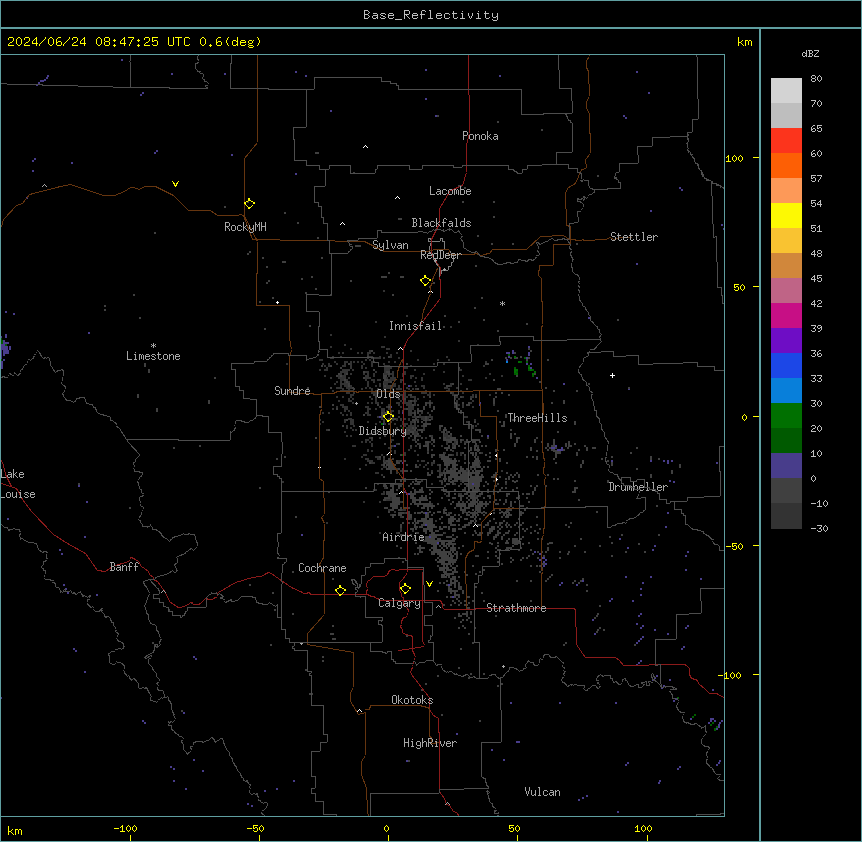Click the Stettler city label

pos(634,237)
